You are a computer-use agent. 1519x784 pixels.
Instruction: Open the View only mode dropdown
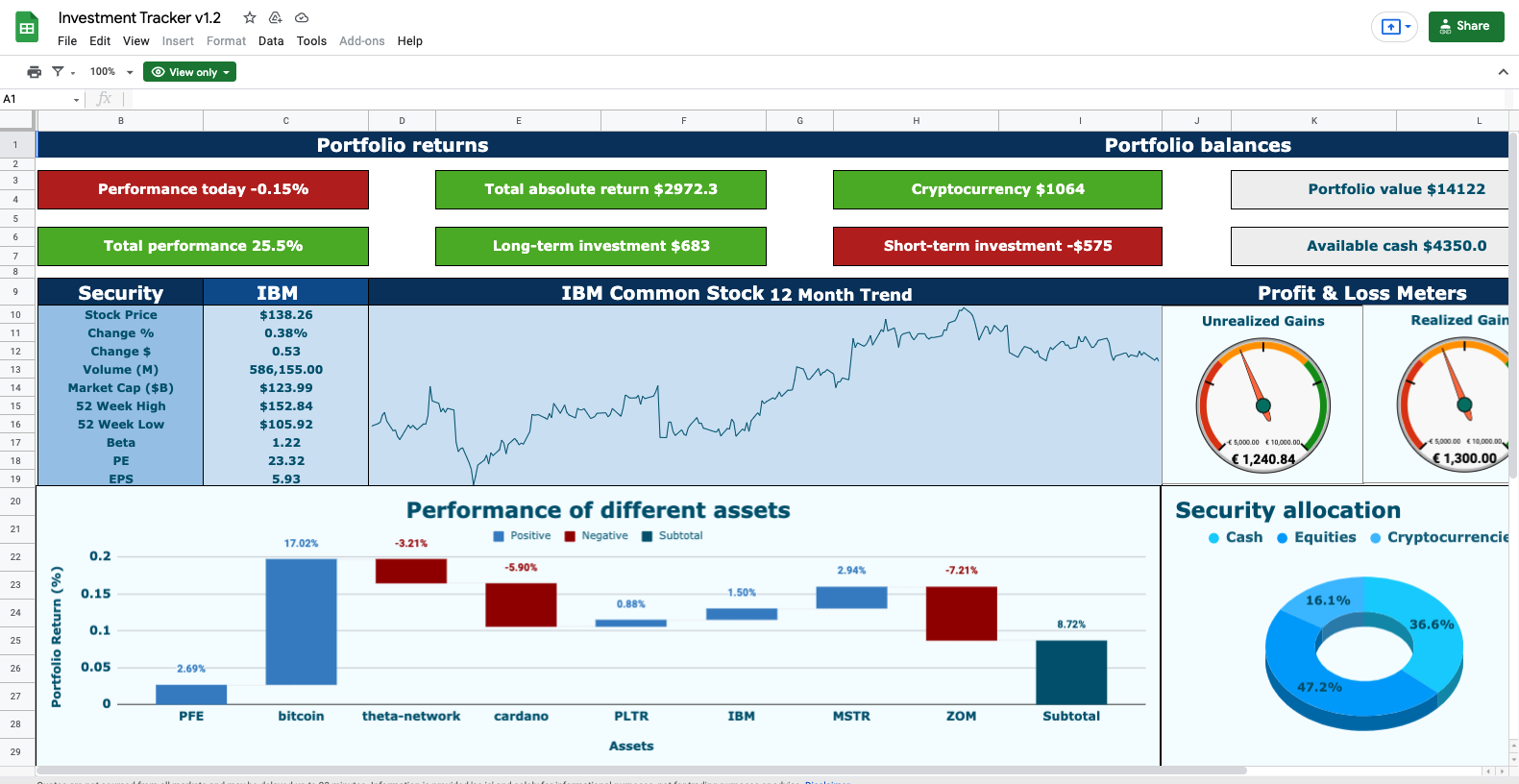pos(189,72)
